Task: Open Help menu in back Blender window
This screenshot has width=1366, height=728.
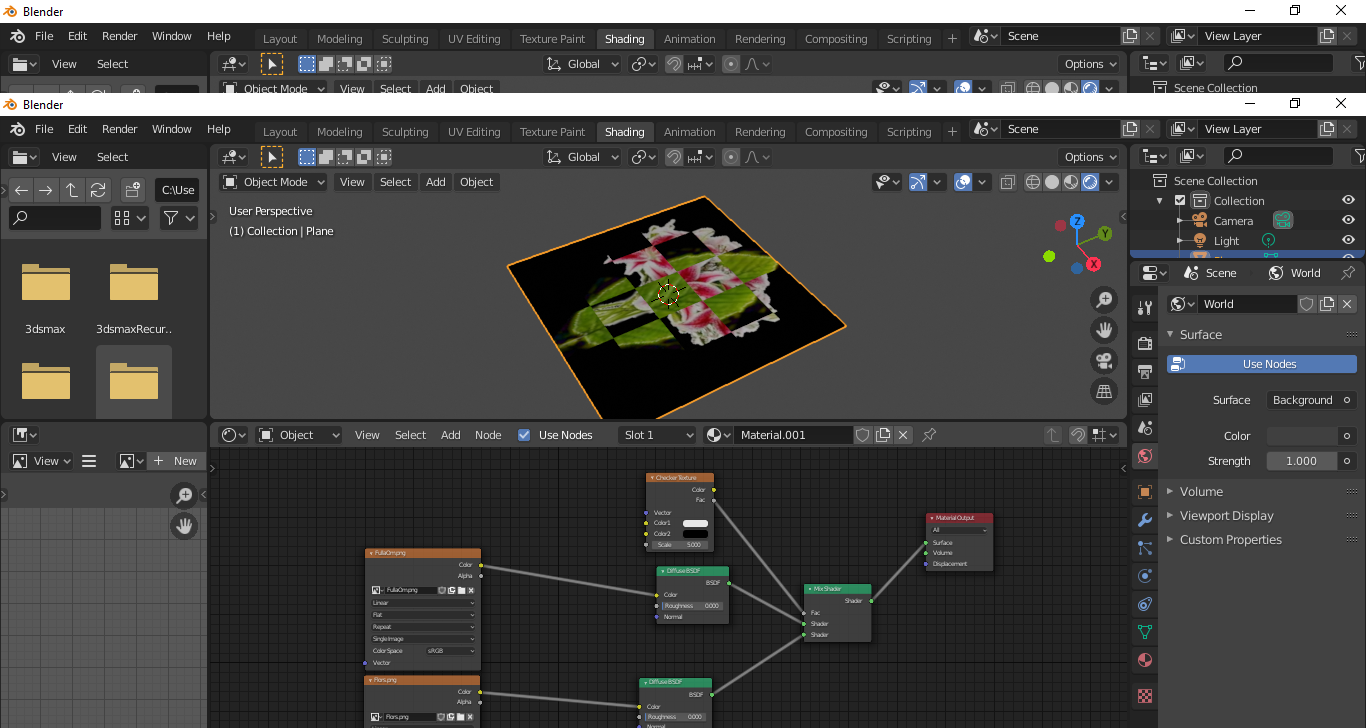Action: coord(219,36)
